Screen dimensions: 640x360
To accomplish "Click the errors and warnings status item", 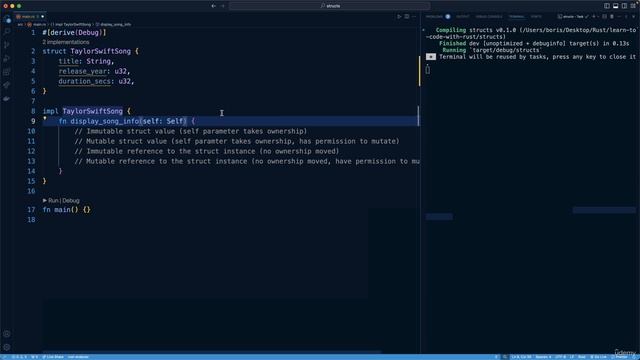I will click(x=19, y=357).
